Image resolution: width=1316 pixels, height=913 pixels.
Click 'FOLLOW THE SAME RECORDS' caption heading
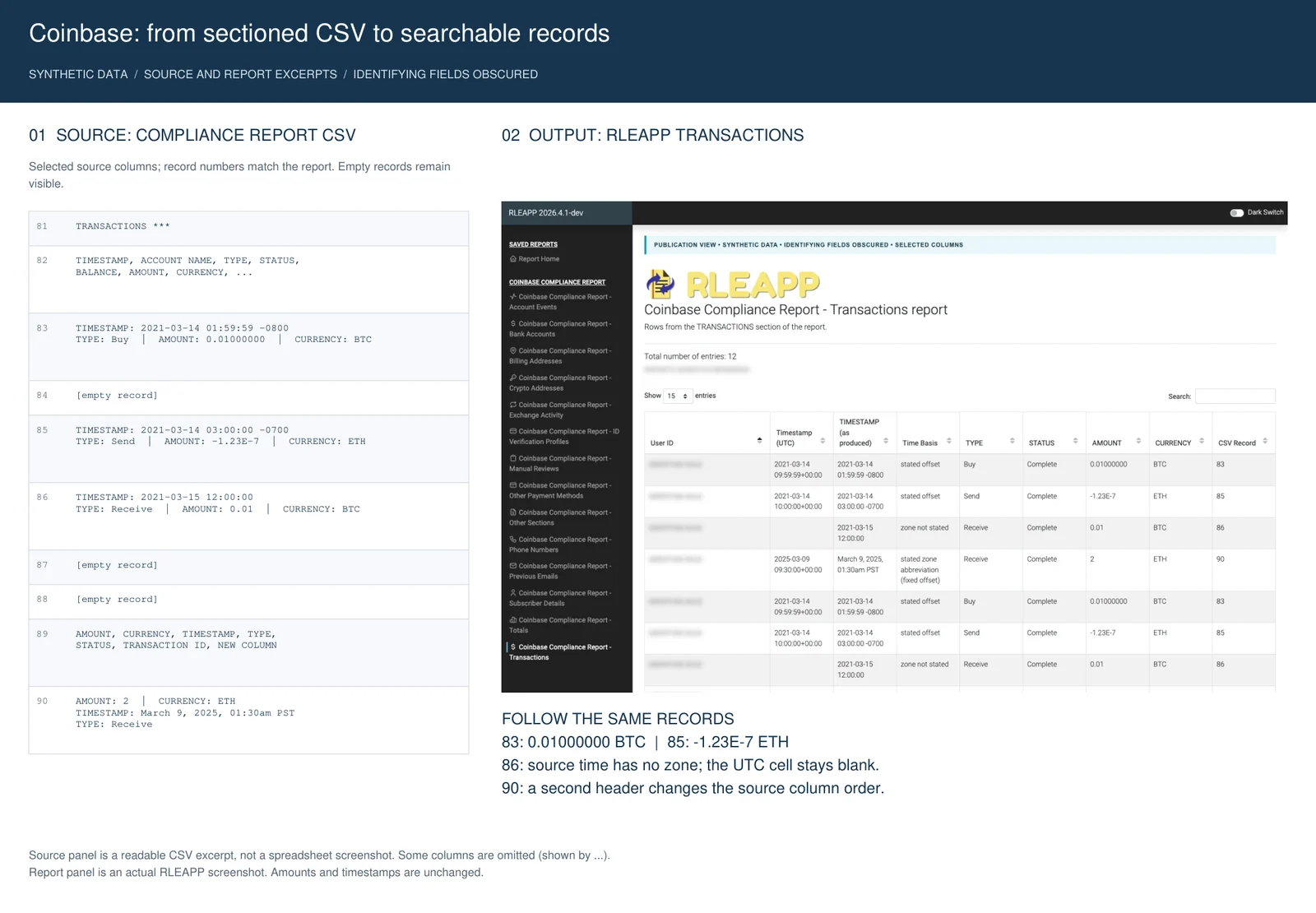(x=618, y=719)
